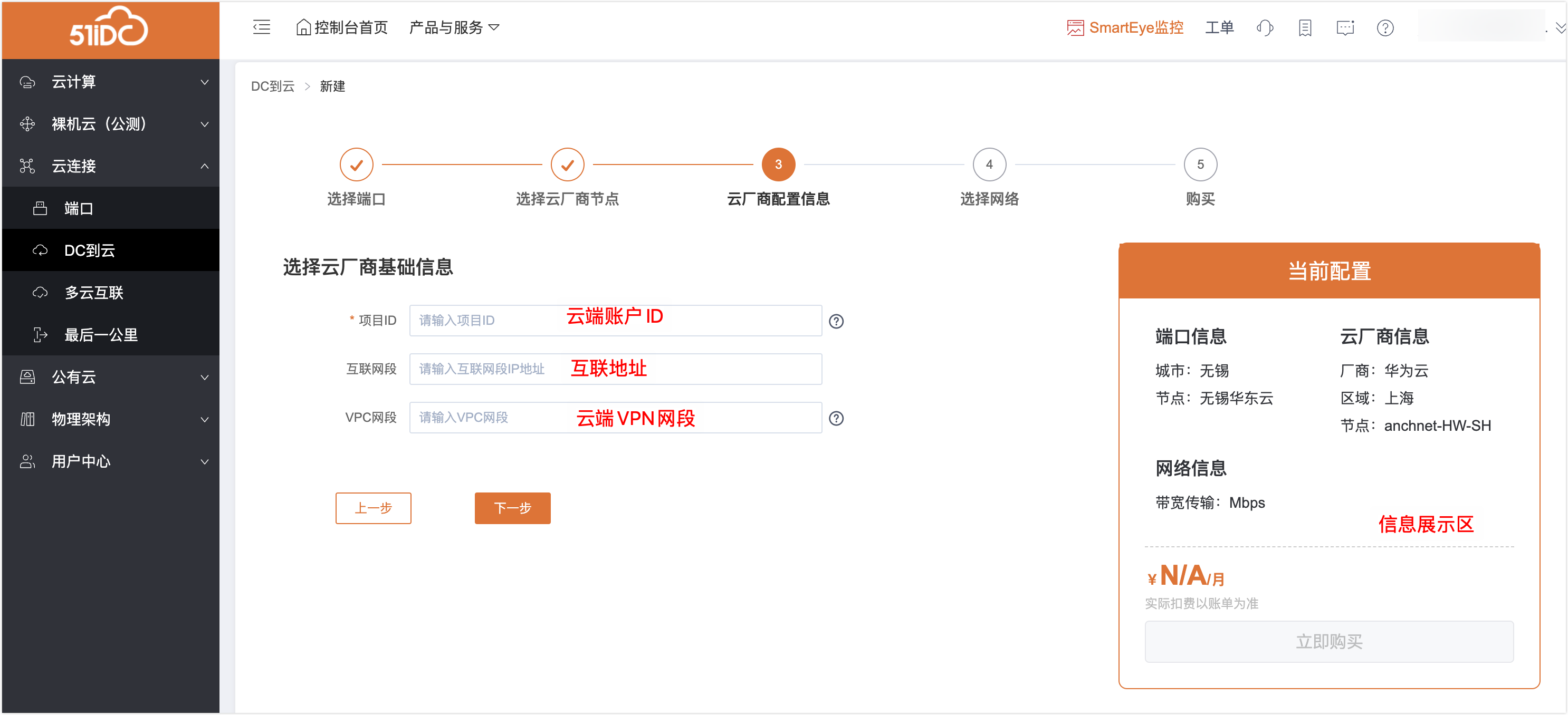Screen dimensions: 1568x715
Task: Open the message chat icon in header
Action: point(1345,28)
